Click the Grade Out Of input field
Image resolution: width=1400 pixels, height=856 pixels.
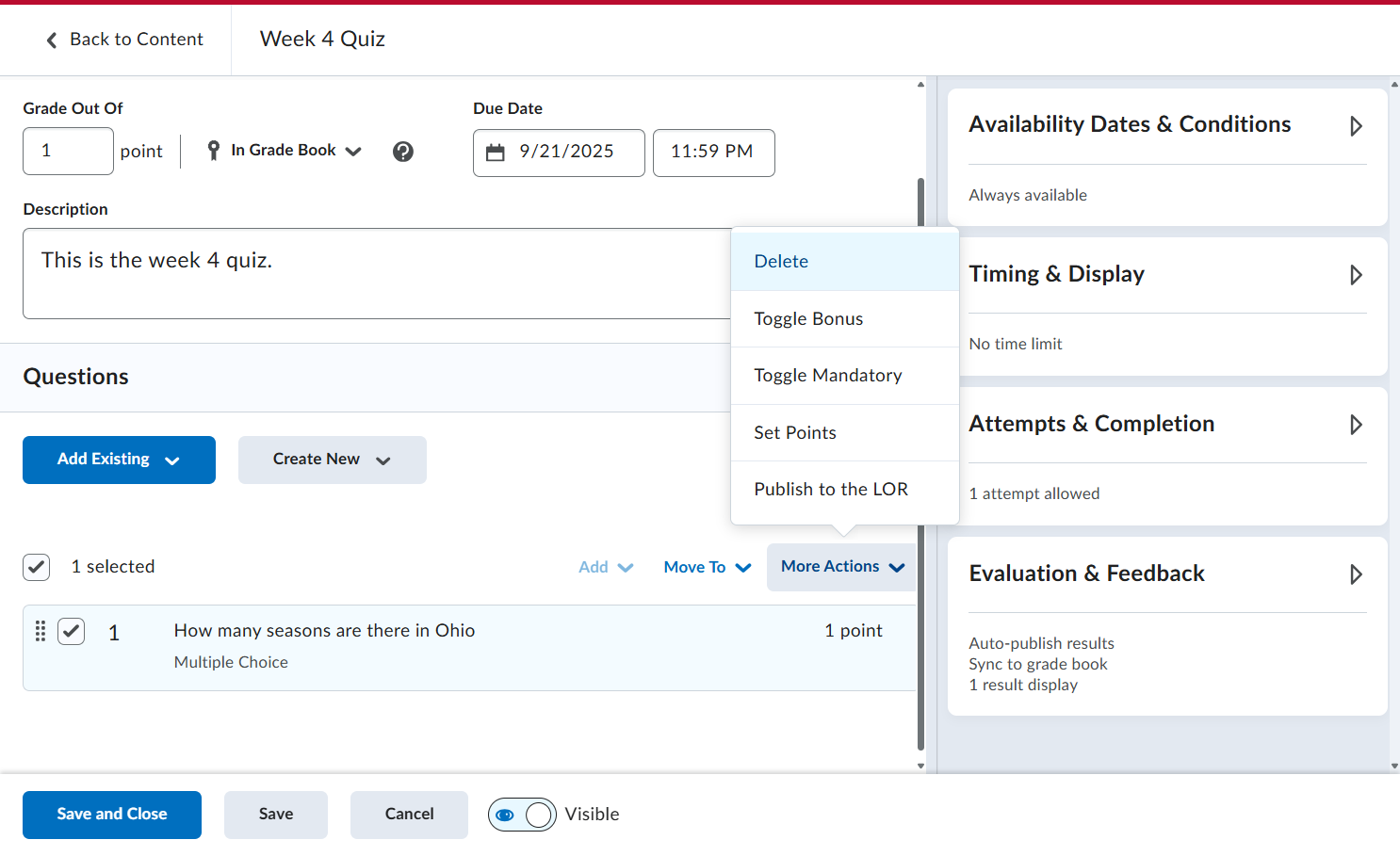coord(68,152)
